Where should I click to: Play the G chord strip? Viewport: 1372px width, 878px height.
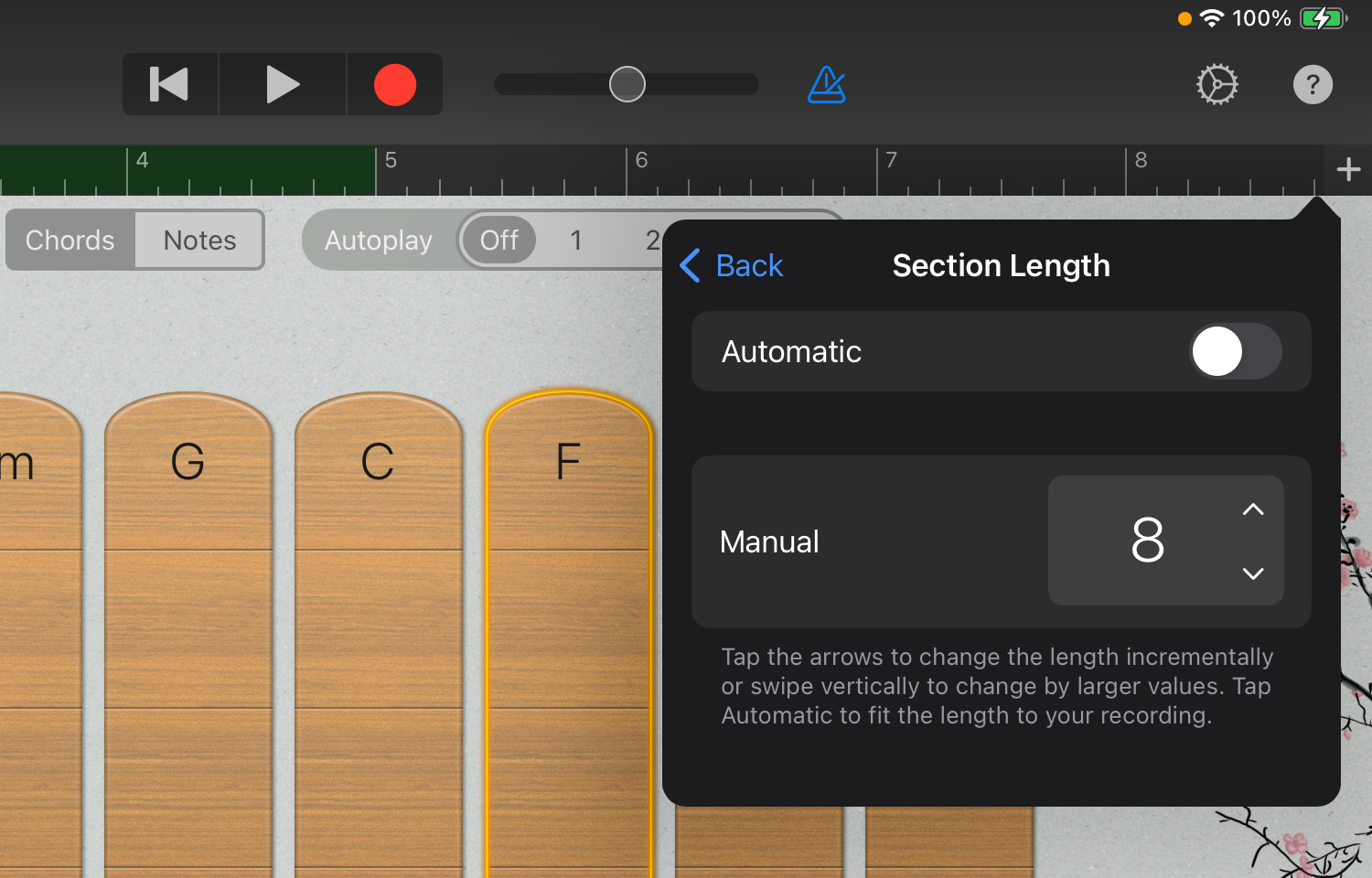point(188,635)
